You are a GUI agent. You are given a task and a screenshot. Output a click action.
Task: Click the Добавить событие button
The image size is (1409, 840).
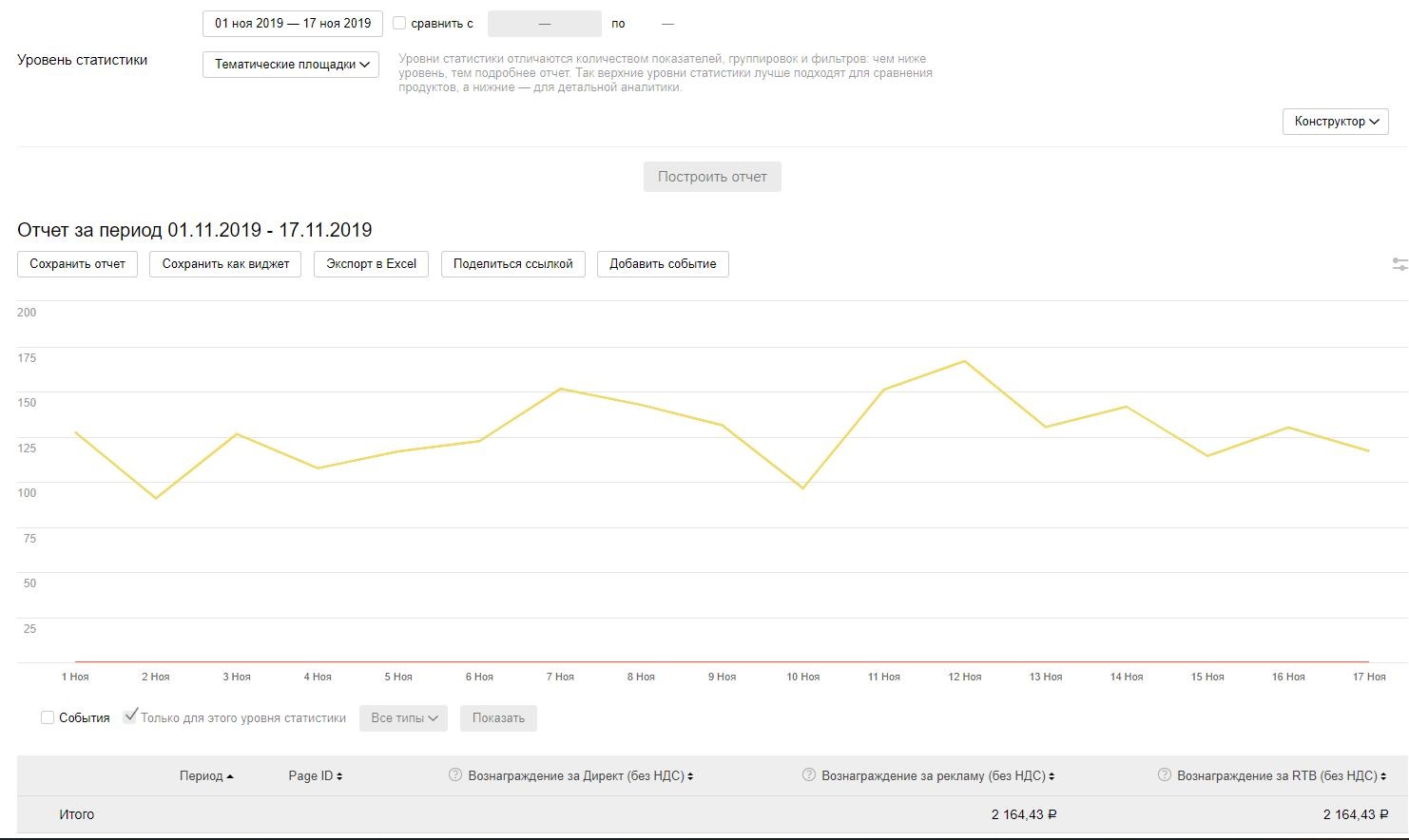click(x=663, y=264)
